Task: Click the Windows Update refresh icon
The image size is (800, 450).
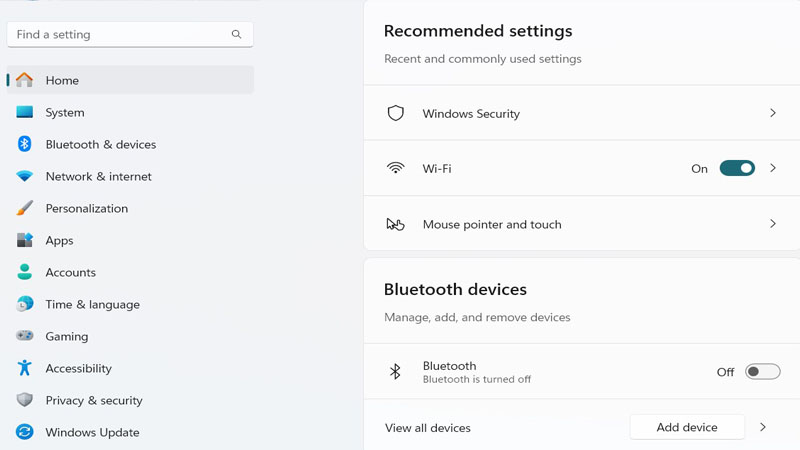Action: click(x=24, y=432)
